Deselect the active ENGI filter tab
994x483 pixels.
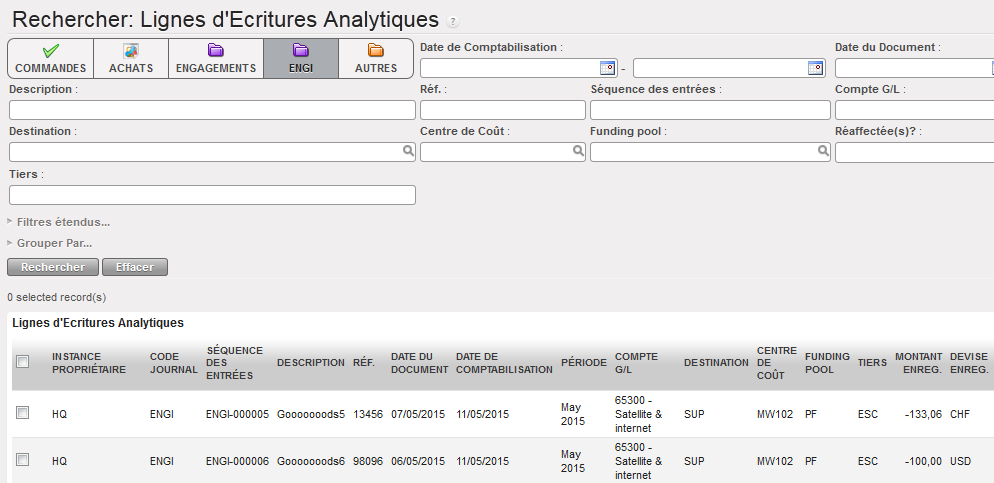[300, 59]
